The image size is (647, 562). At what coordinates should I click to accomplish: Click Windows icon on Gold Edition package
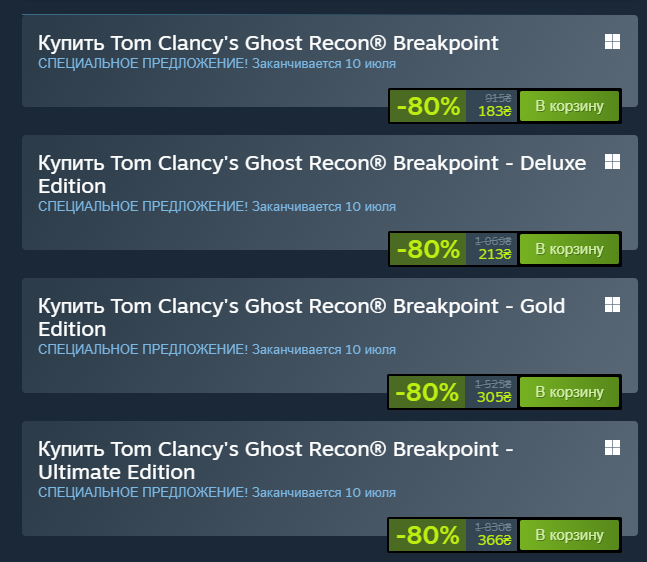(612, 305)
